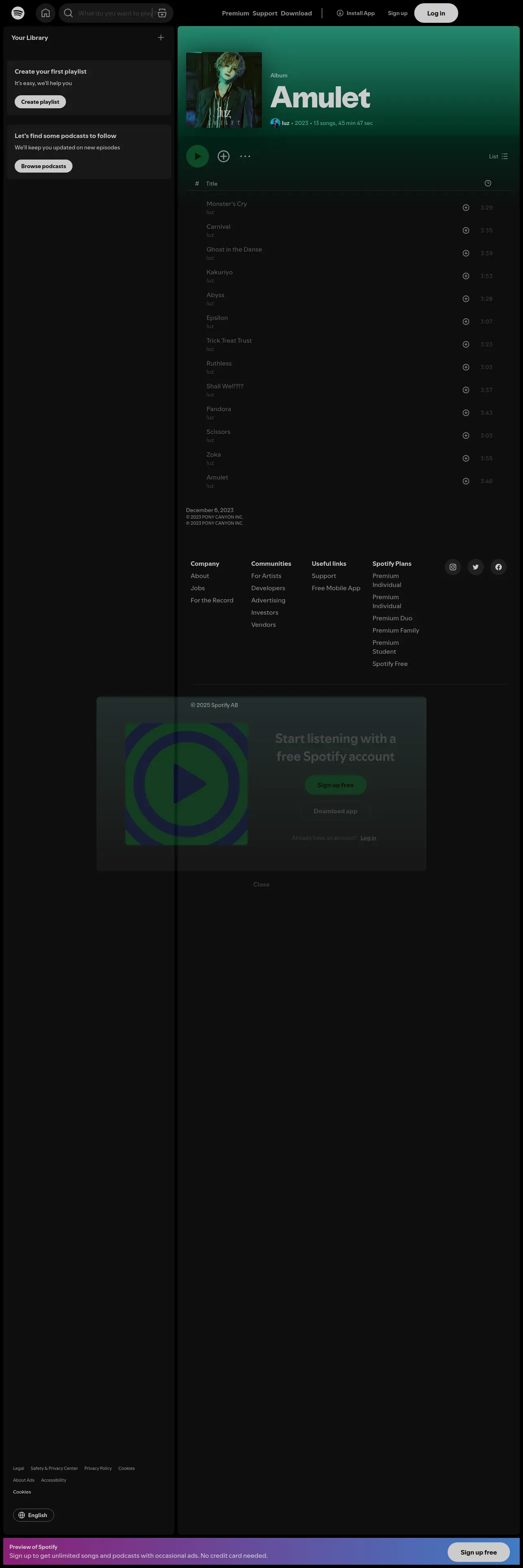Click the Log in button in the top bar
The height and width of the screenshot is (1568, 523).
(436, 13)
